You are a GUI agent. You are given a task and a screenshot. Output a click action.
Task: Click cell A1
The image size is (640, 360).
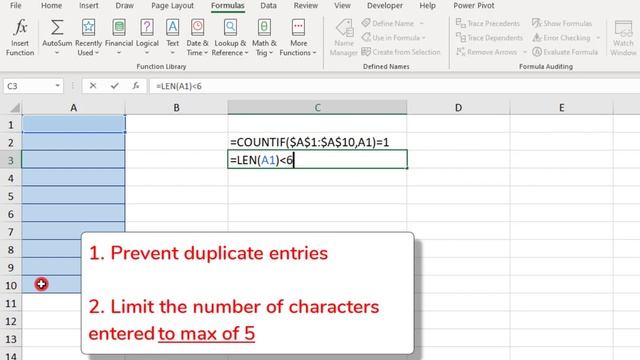(x=73, y=124)
